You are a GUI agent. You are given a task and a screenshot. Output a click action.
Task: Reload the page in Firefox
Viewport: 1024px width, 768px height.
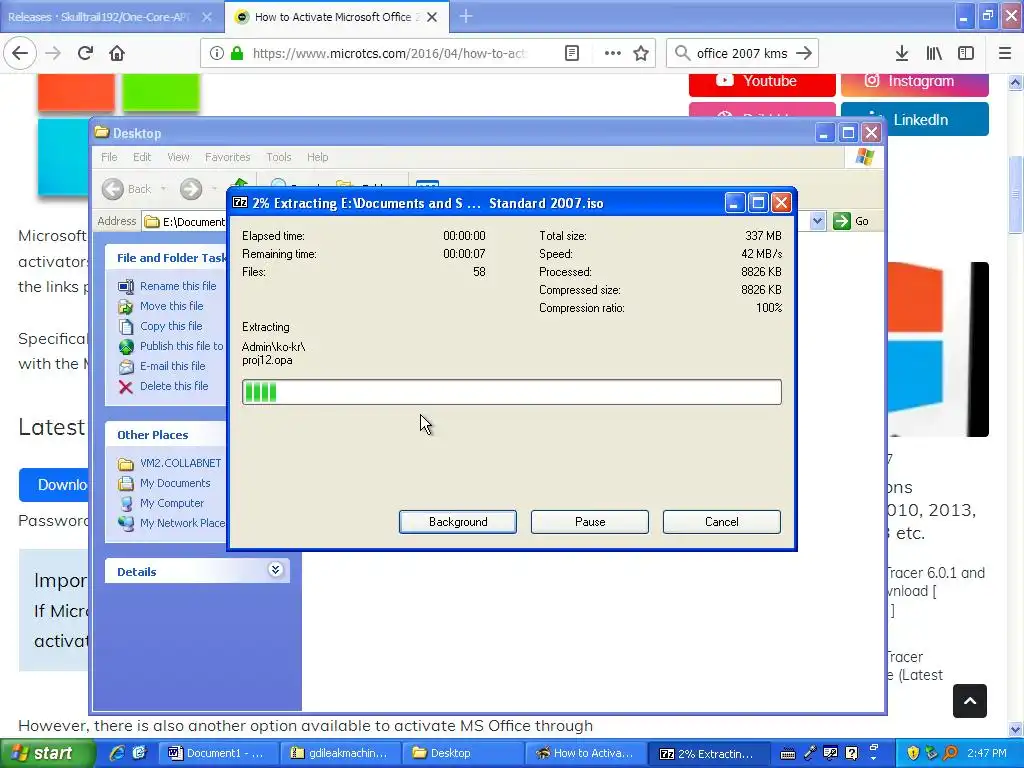[x=85, y=53]
